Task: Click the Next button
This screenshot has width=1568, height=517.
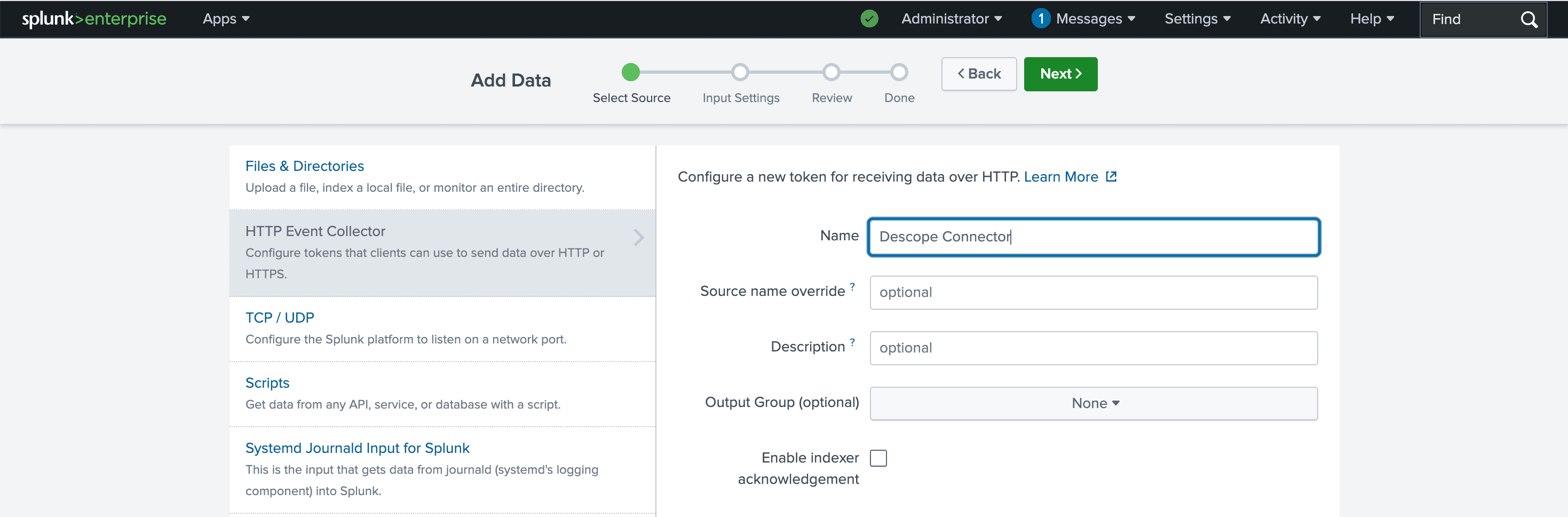Action: click(1060, 74)
